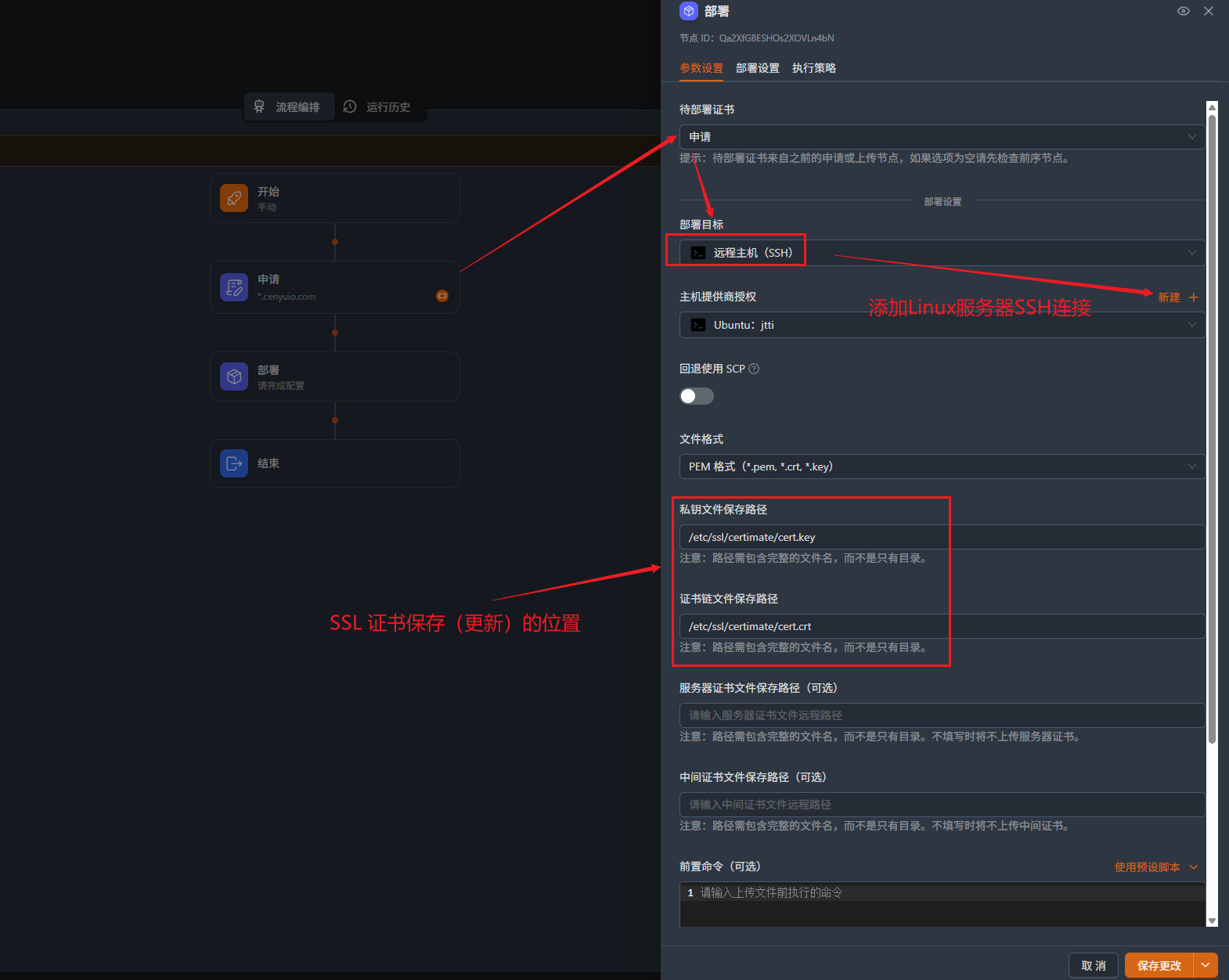This screenshot has height=980, width=1229.
Task: Expand the 使用预设脚本 menu
Action: pyautogui.click(x=1155, y=867)
